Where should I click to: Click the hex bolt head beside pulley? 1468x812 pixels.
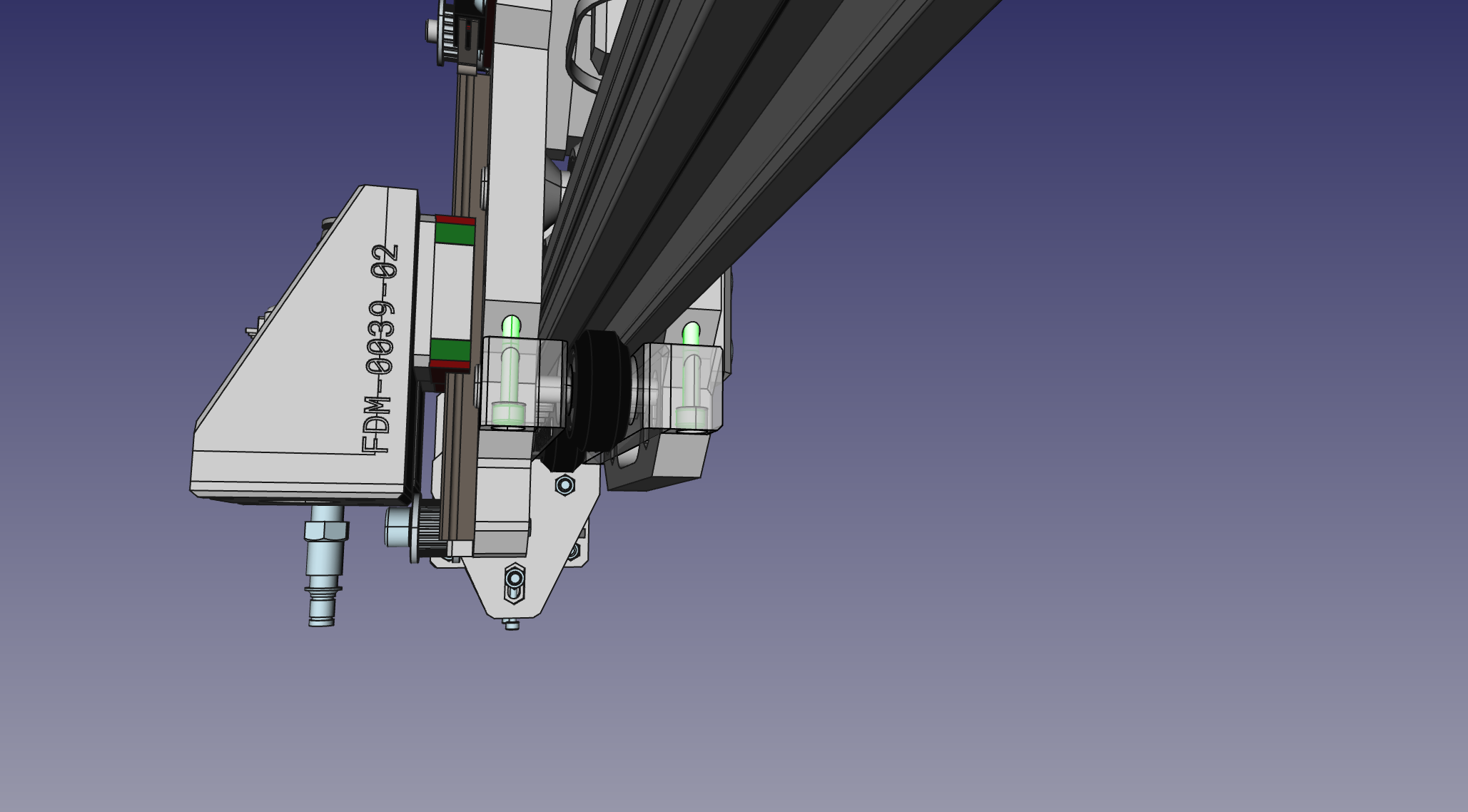tap(396, 527)
